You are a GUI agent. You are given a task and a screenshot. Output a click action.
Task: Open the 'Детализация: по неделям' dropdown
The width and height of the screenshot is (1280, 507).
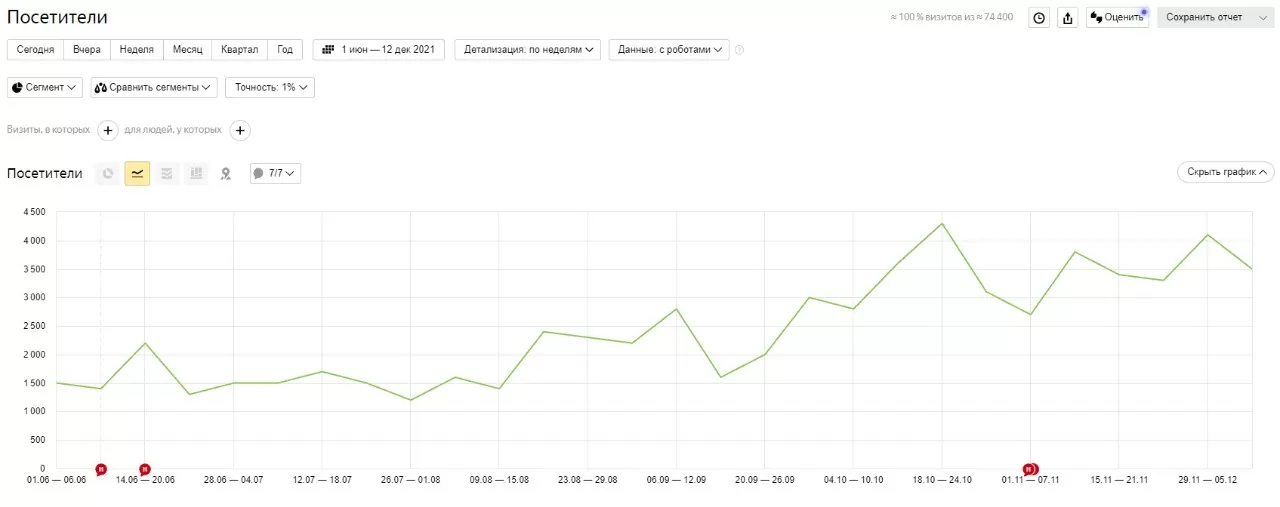click(527, 49)
